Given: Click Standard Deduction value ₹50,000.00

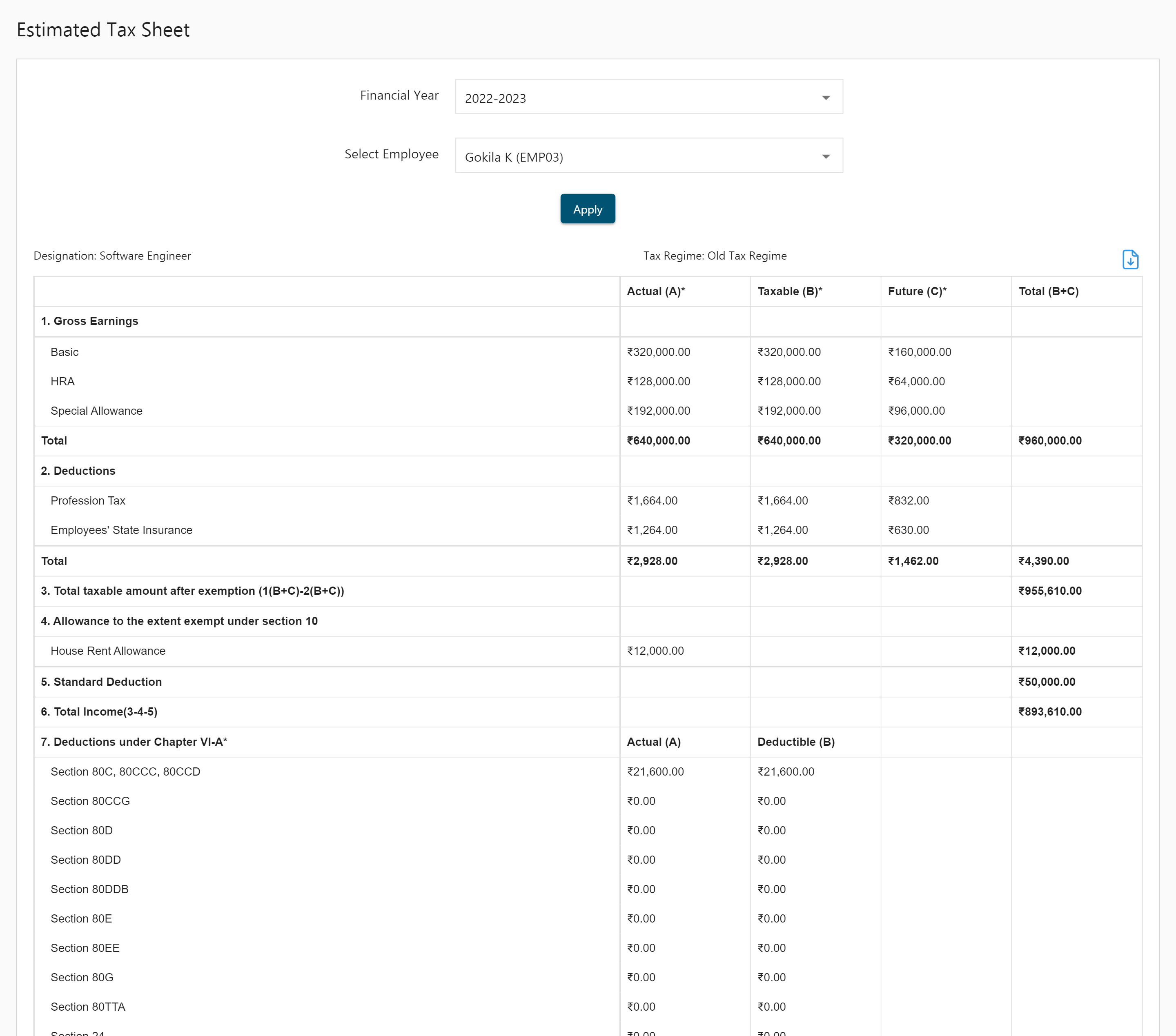Looking at the screenshot, I should tap(1047, 682).
